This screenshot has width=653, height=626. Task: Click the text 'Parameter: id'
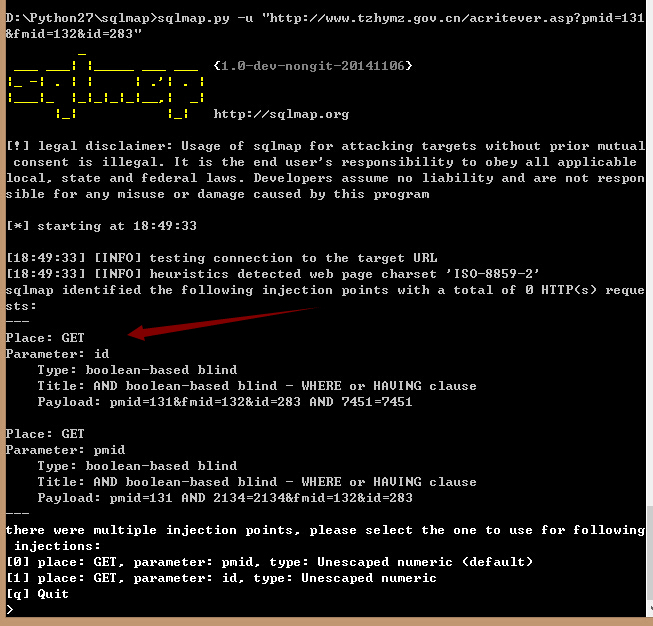[x=57, y=354]
